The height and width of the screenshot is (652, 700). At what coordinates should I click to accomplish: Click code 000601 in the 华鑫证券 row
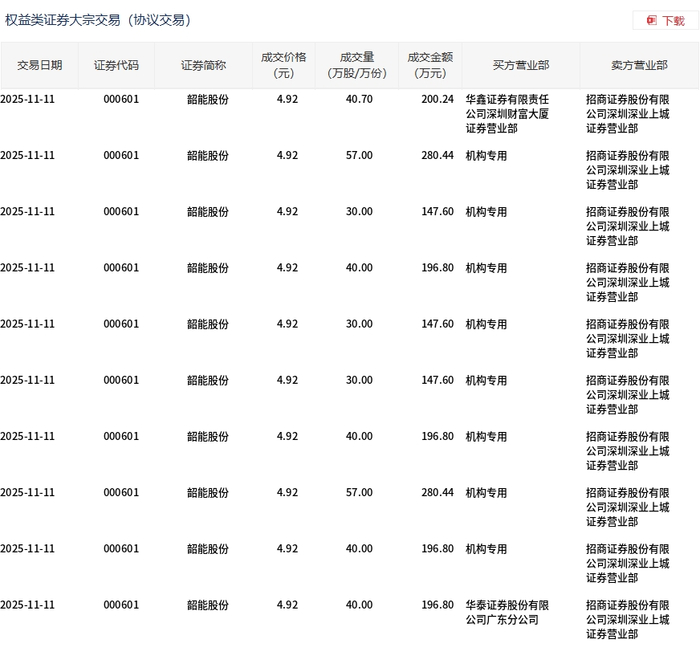(121, 99)
